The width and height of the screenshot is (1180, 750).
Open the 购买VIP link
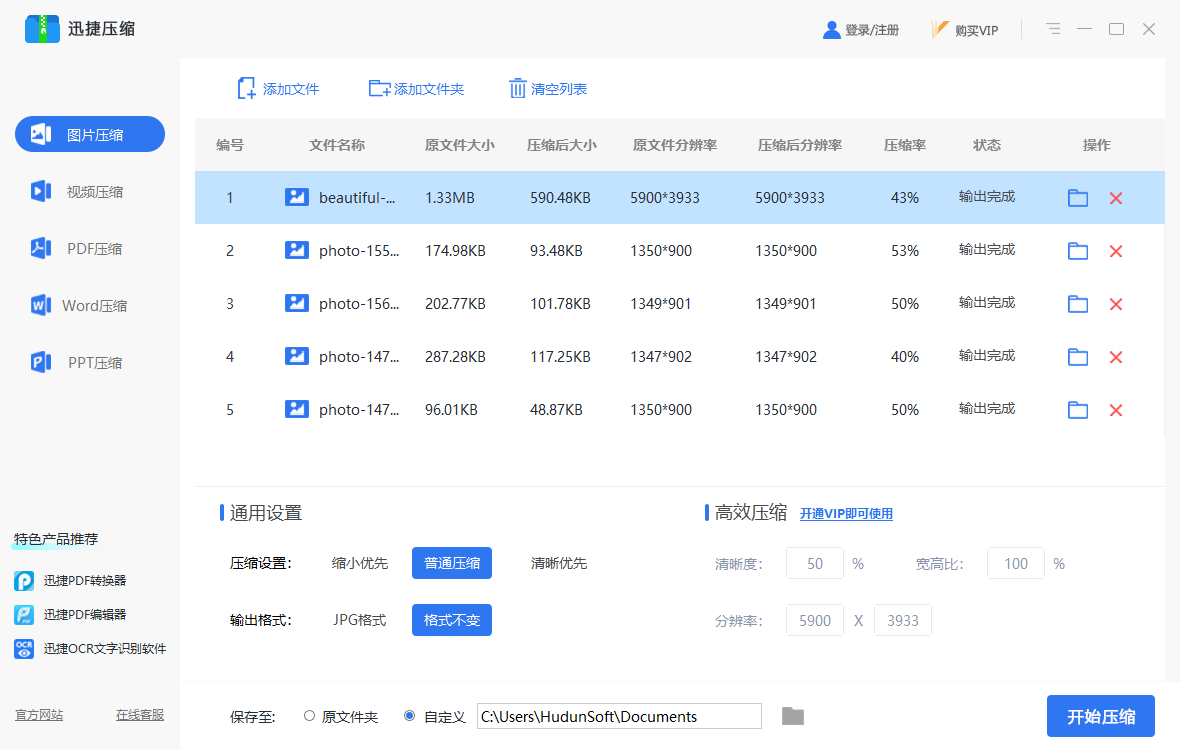click(966, 30)
